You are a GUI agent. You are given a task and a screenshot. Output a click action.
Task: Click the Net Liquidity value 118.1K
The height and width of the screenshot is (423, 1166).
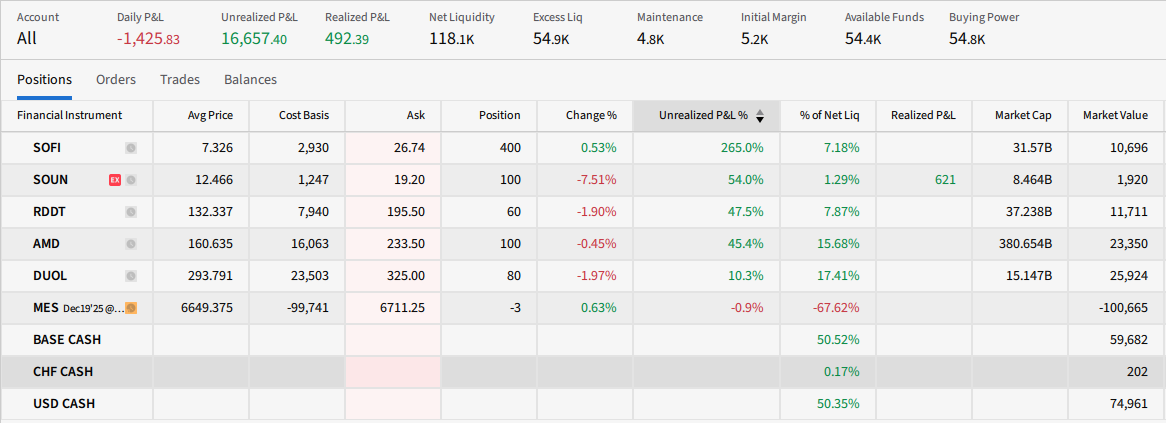(x=451, y=39)
